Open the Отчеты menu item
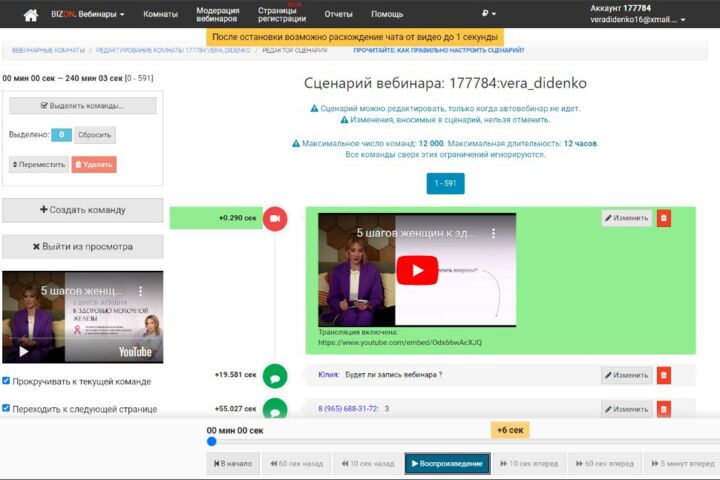The height and width of the screenshot is (480, 720). (338, 14)
